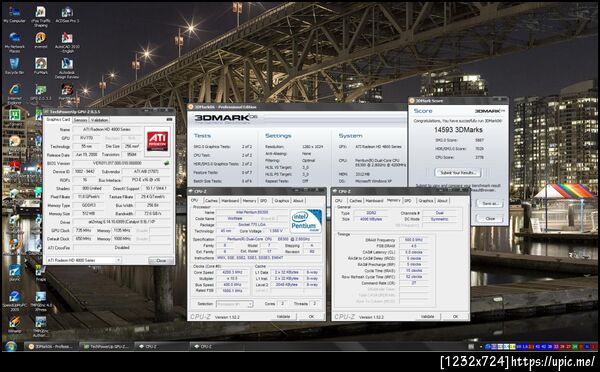Launch the Internet Explorer desktop icon
The height and width of the screenshot is (372, 600).
[15, 94]
